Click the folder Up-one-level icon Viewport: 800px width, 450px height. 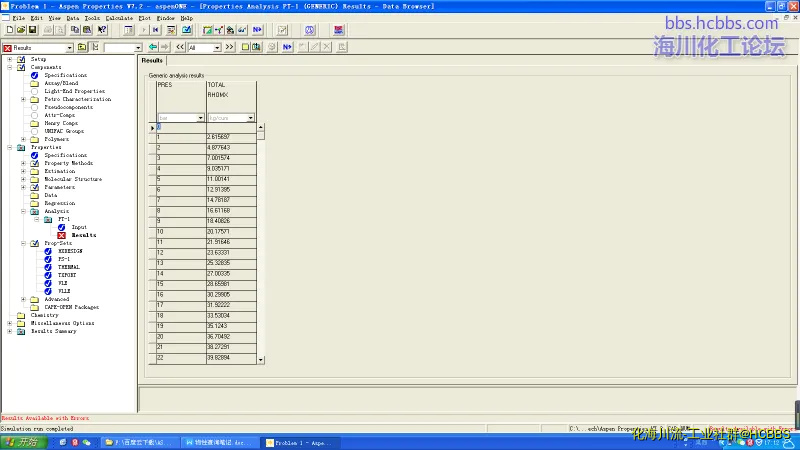pos(82,47)
